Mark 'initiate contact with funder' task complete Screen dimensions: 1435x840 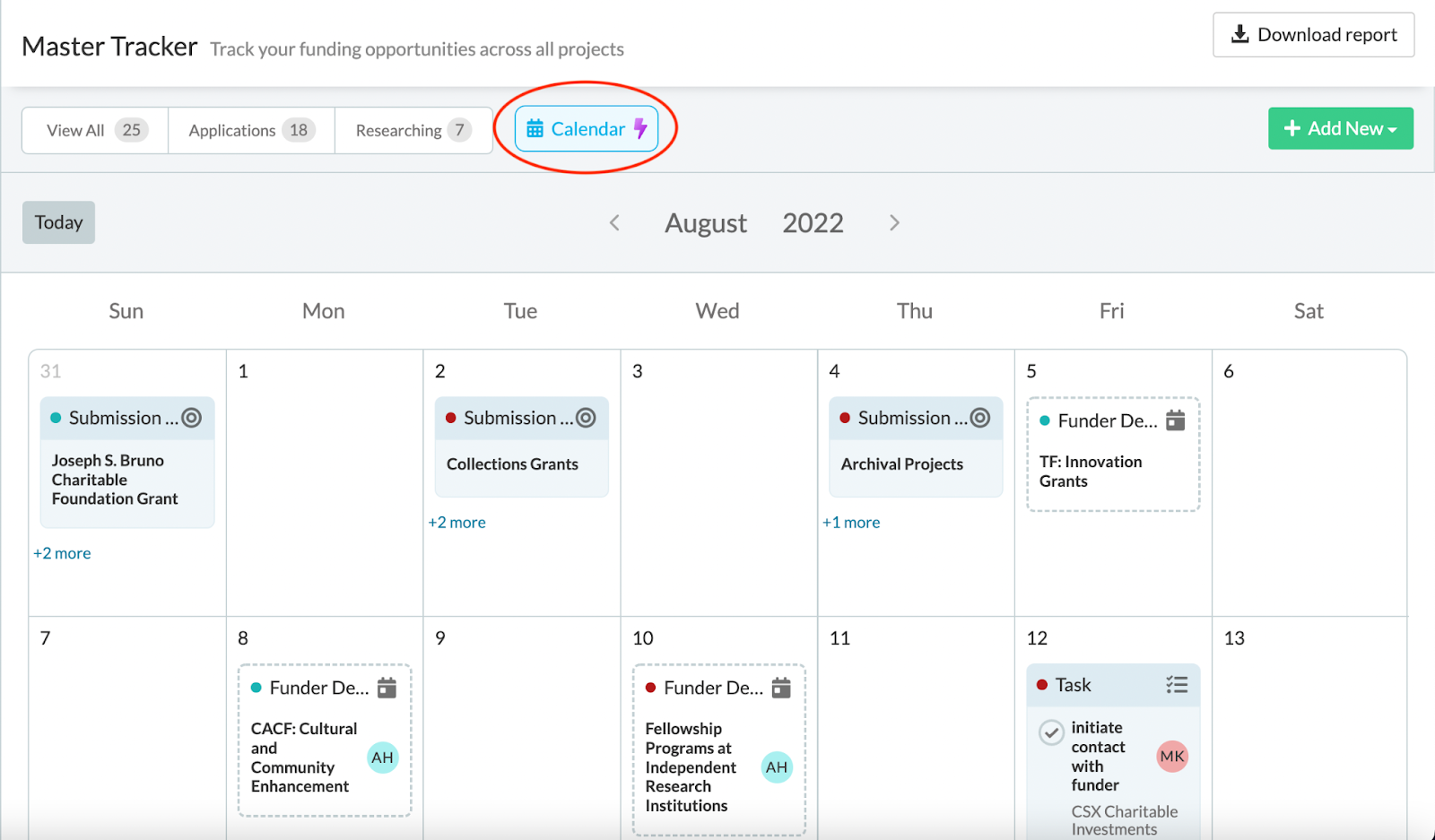pyautogui.click(x=1051, y=732)
